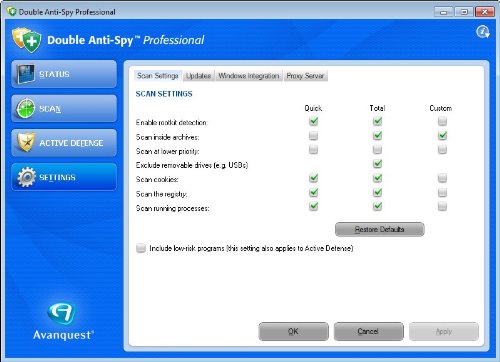Click the Cancel button
Viewport: 500px width, 362px height.
[x=368, y=331]
